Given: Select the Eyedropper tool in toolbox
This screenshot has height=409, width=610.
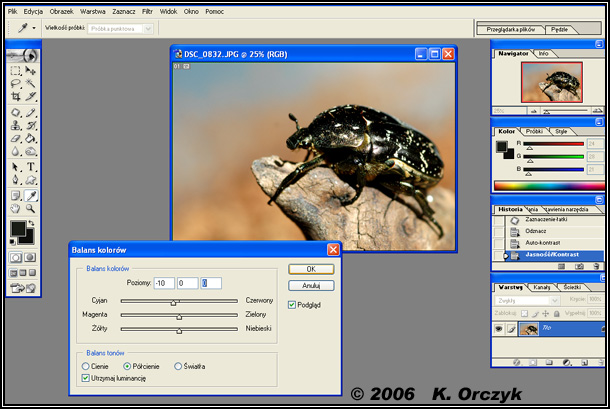Looking at the screenshot, I should coord(31,195).
